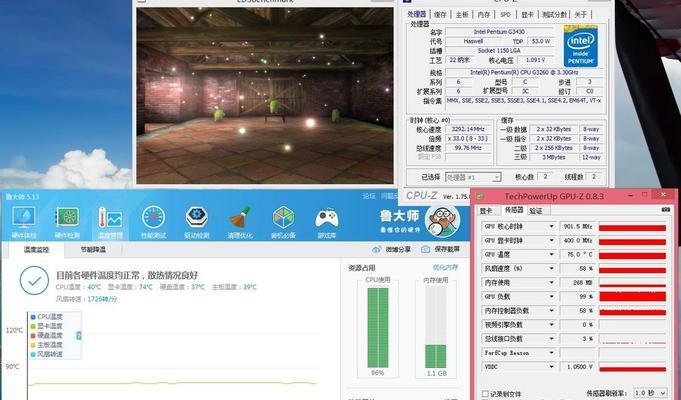Click the temperature status checkmark circle
This screenshot has width=681, height=400.
tap(34, 281)
